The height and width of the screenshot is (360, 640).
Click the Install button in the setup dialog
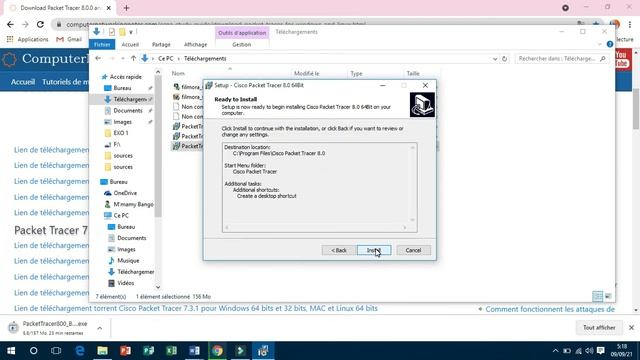coord(374,250)
